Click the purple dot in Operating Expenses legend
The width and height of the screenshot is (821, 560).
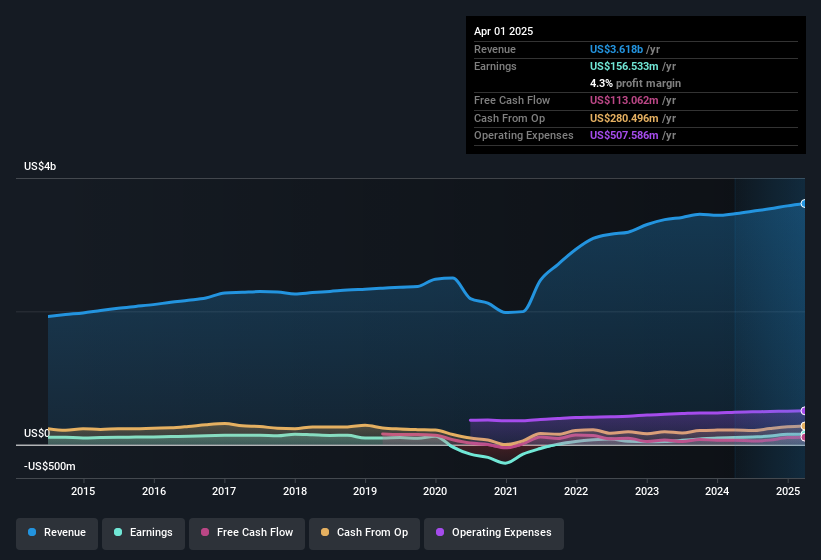440,532
